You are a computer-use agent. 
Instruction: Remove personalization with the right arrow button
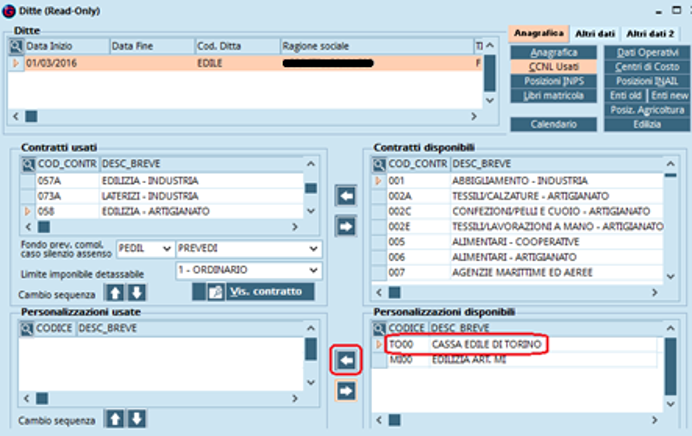[x=346, y=391]
